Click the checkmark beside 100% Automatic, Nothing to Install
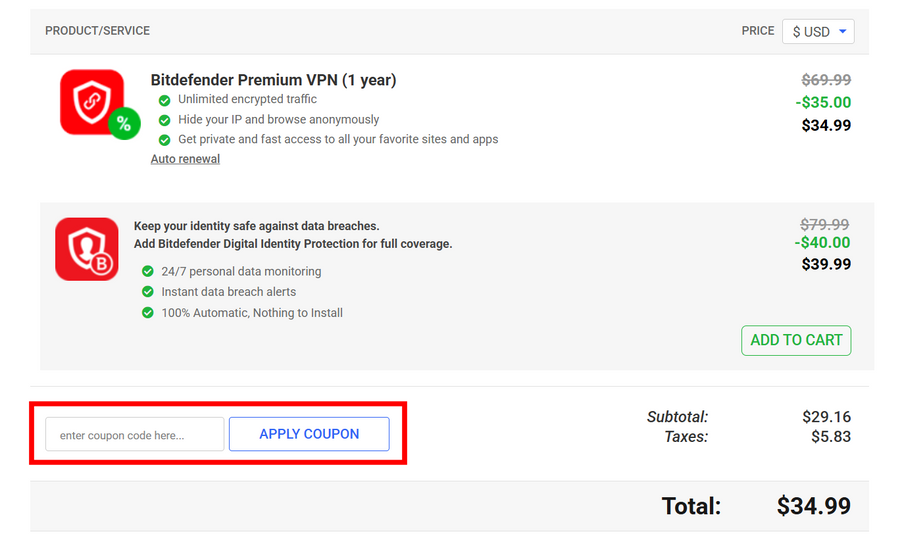 pos(148,313)
